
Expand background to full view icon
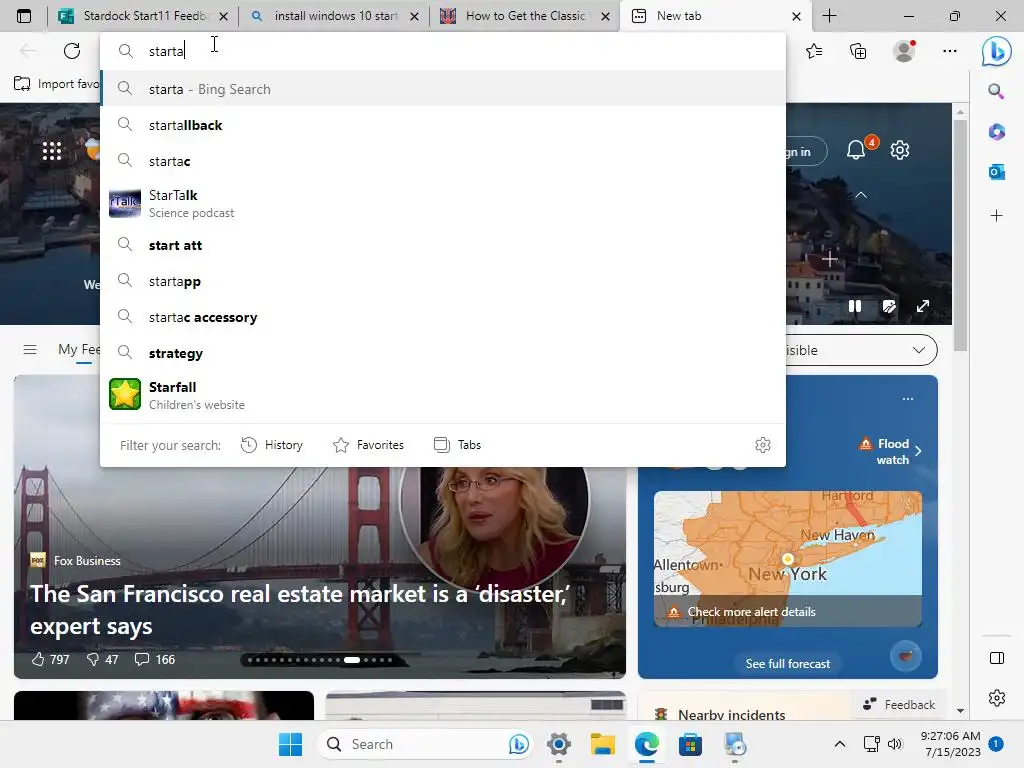[x=923, y=306]
